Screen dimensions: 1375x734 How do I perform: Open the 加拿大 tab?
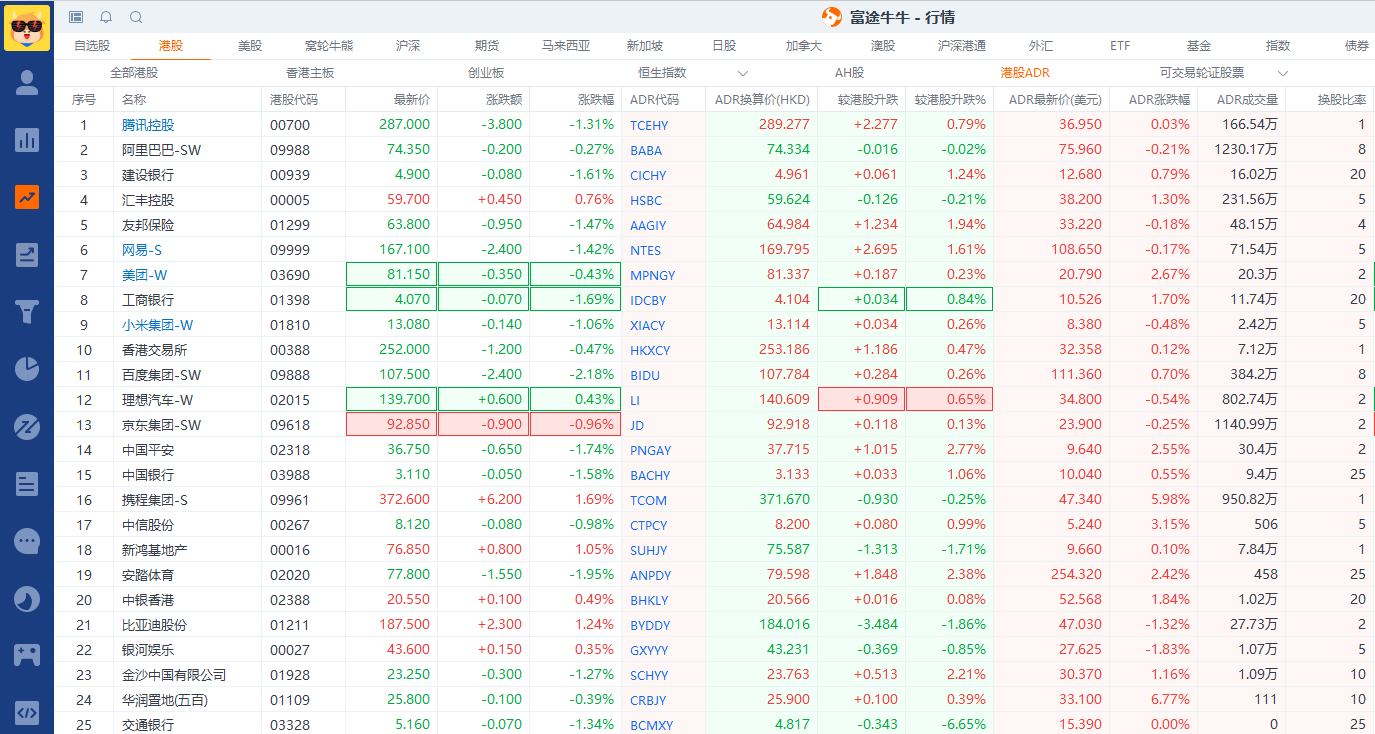click(804, 46)
